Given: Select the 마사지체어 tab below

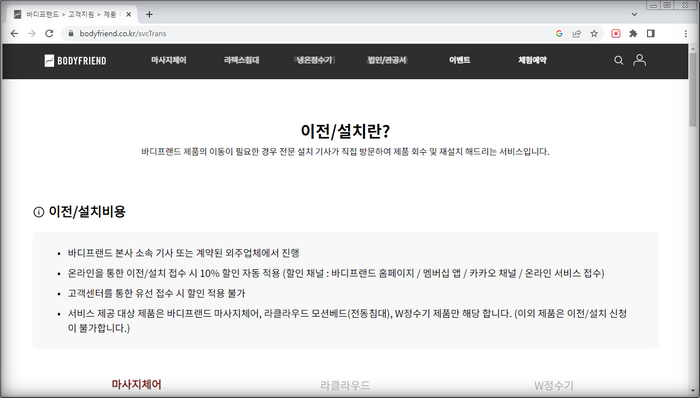Looking at the screenshot, I should [x=137, y=384].
